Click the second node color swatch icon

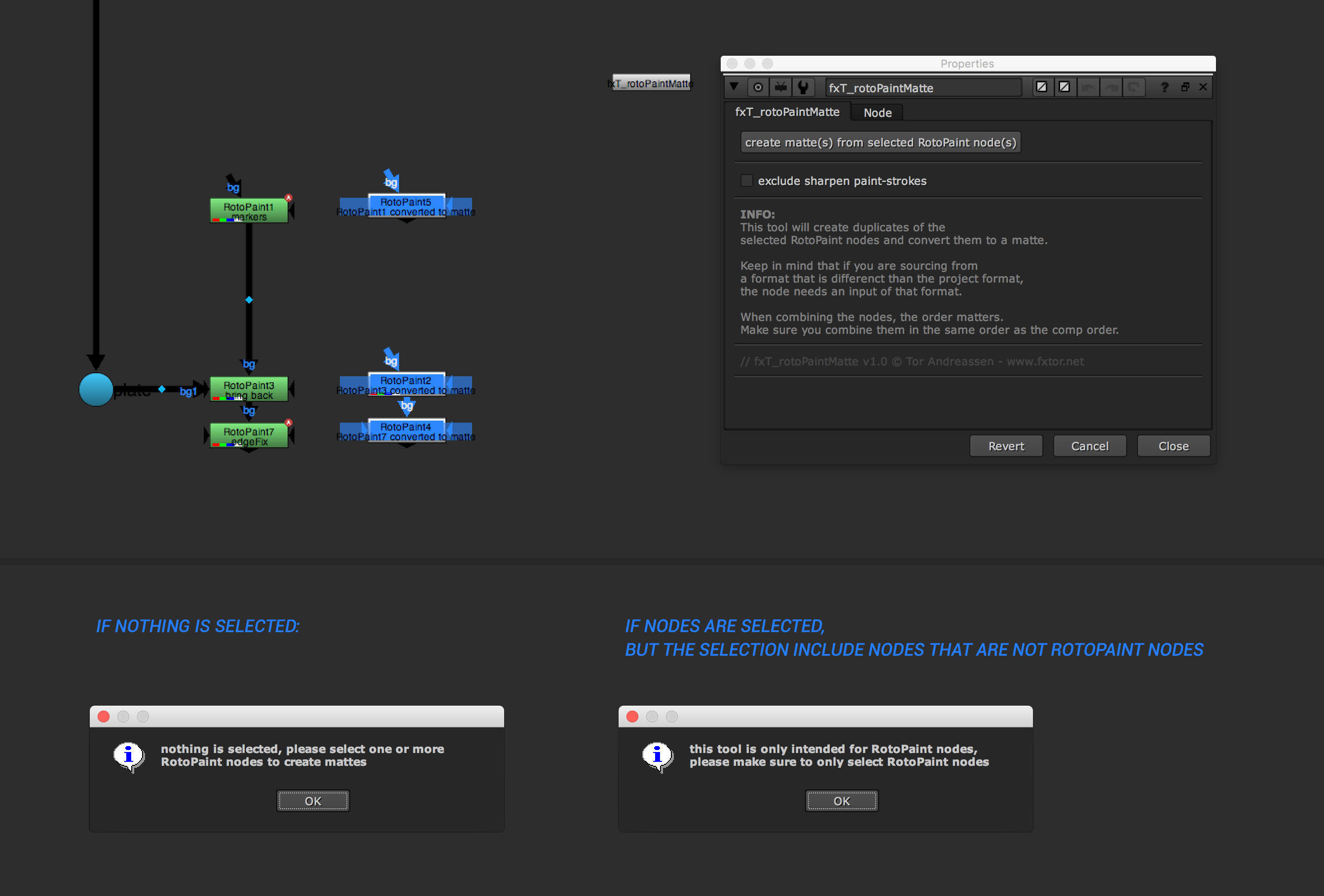(1064, 87)
